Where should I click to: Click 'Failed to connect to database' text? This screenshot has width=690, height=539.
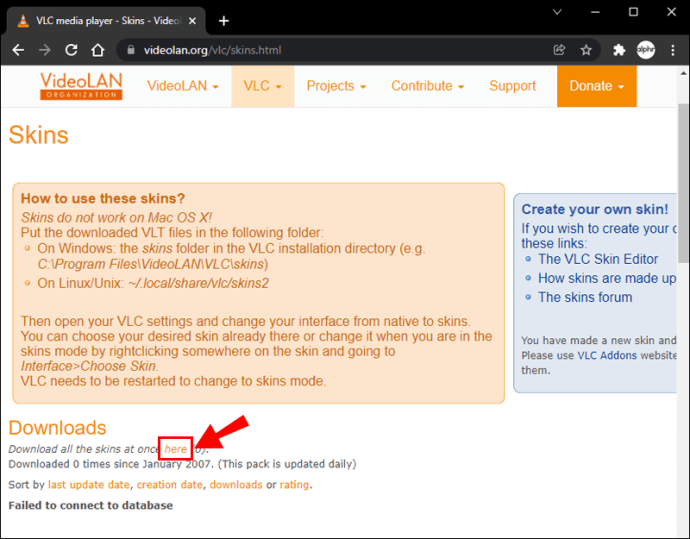(x=91, y=505)
